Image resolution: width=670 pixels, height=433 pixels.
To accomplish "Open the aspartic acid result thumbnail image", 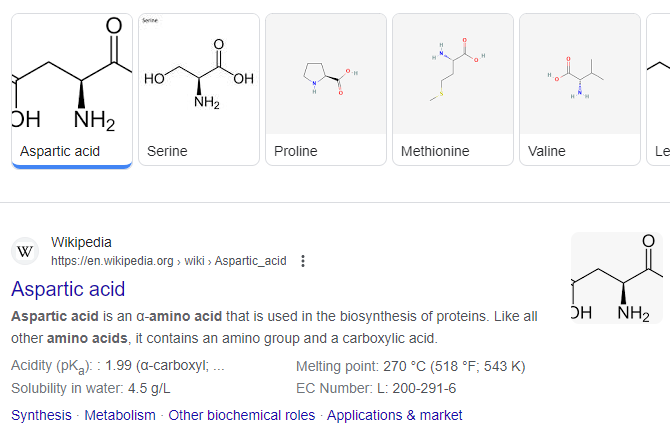I will pos(617,278).
